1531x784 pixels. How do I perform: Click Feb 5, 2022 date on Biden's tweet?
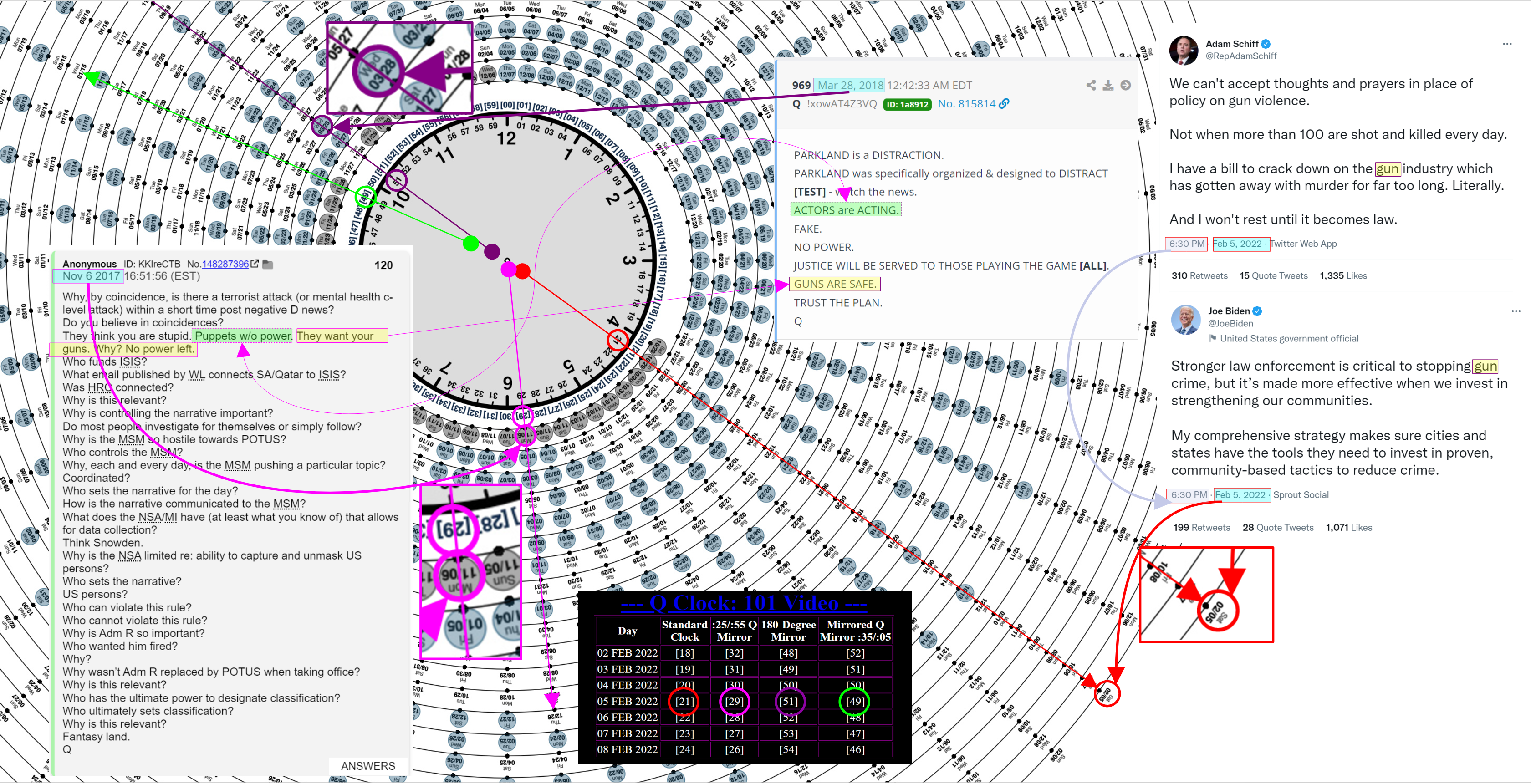pos(1240,494)
